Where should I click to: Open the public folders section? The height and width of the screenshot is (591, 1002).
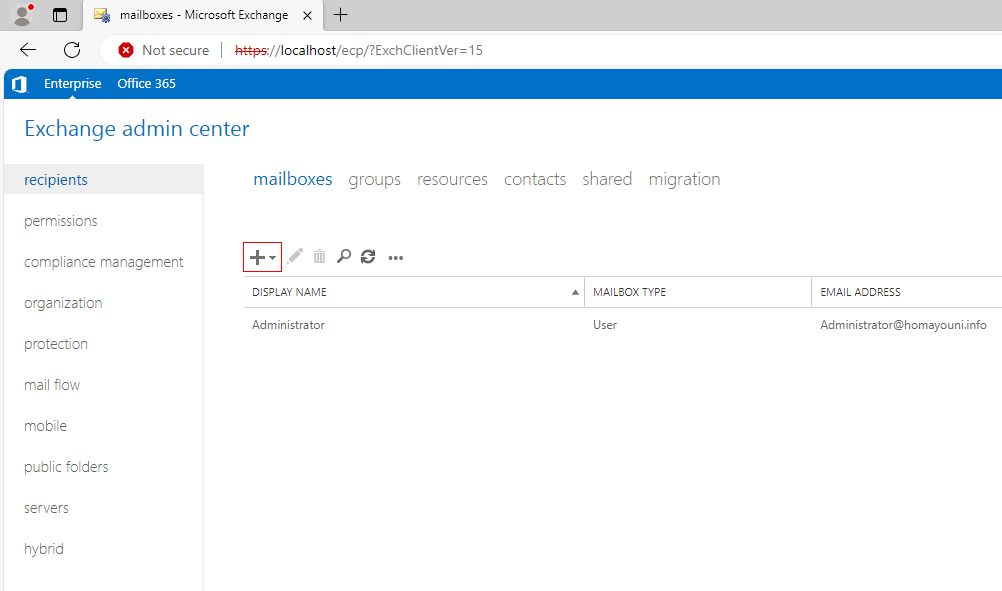point(66,467)
